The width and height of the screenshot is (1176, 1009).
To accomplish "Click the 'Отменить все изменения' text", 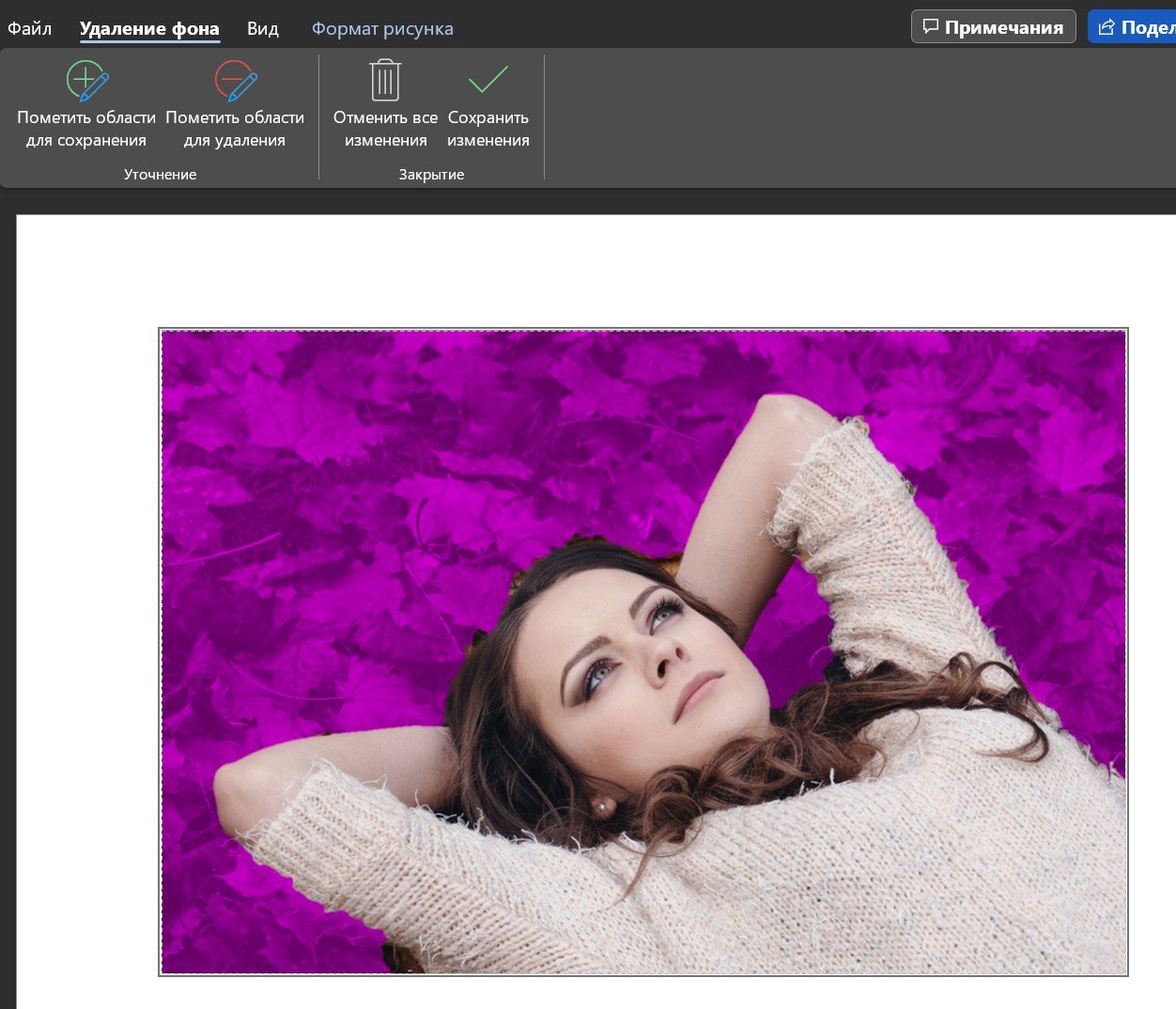I will [385, 129].
